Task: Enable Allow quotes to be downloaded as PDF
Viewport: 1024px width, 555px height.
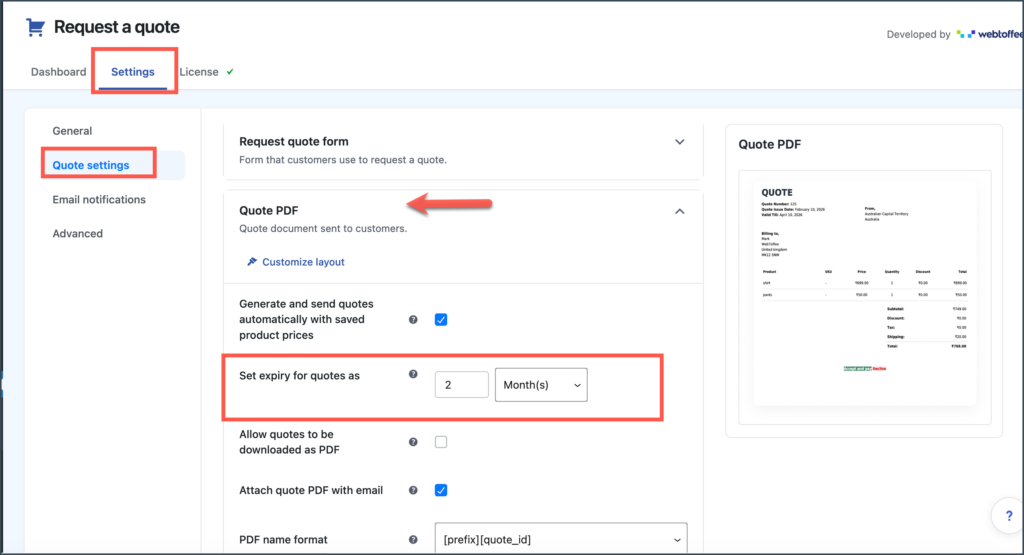Action: [441, 442]
